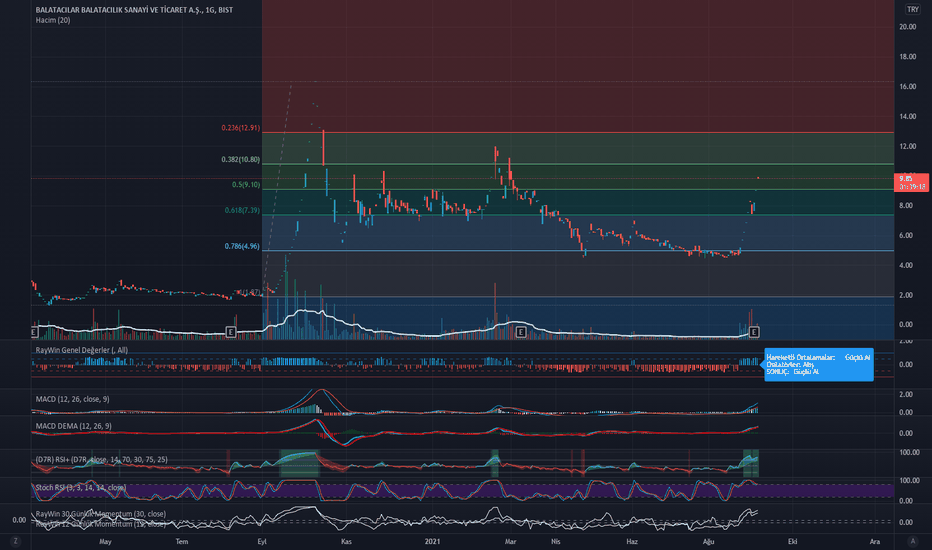The height and width of the screenshot is (550, 932).
Task: Select the RayWin 12 Günlük Momentum label
Action: pyautogui.click(x=100, y=524)
